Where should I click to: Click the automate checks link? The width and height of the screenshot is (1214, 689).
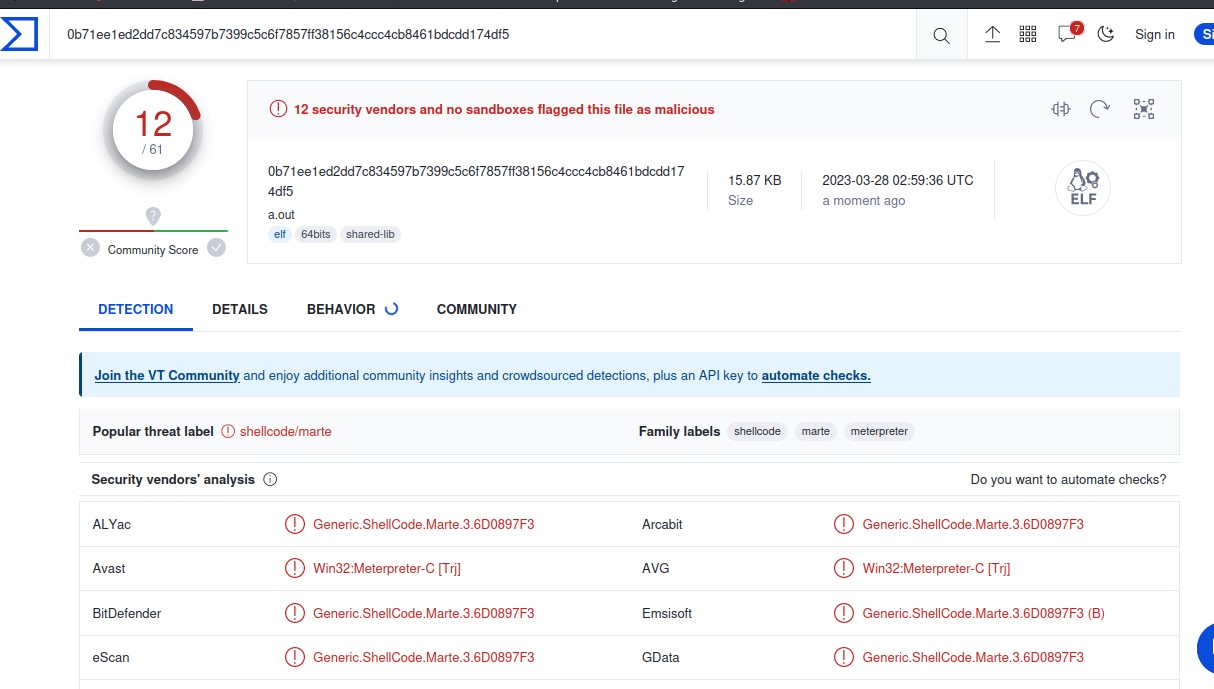(815, 376)
